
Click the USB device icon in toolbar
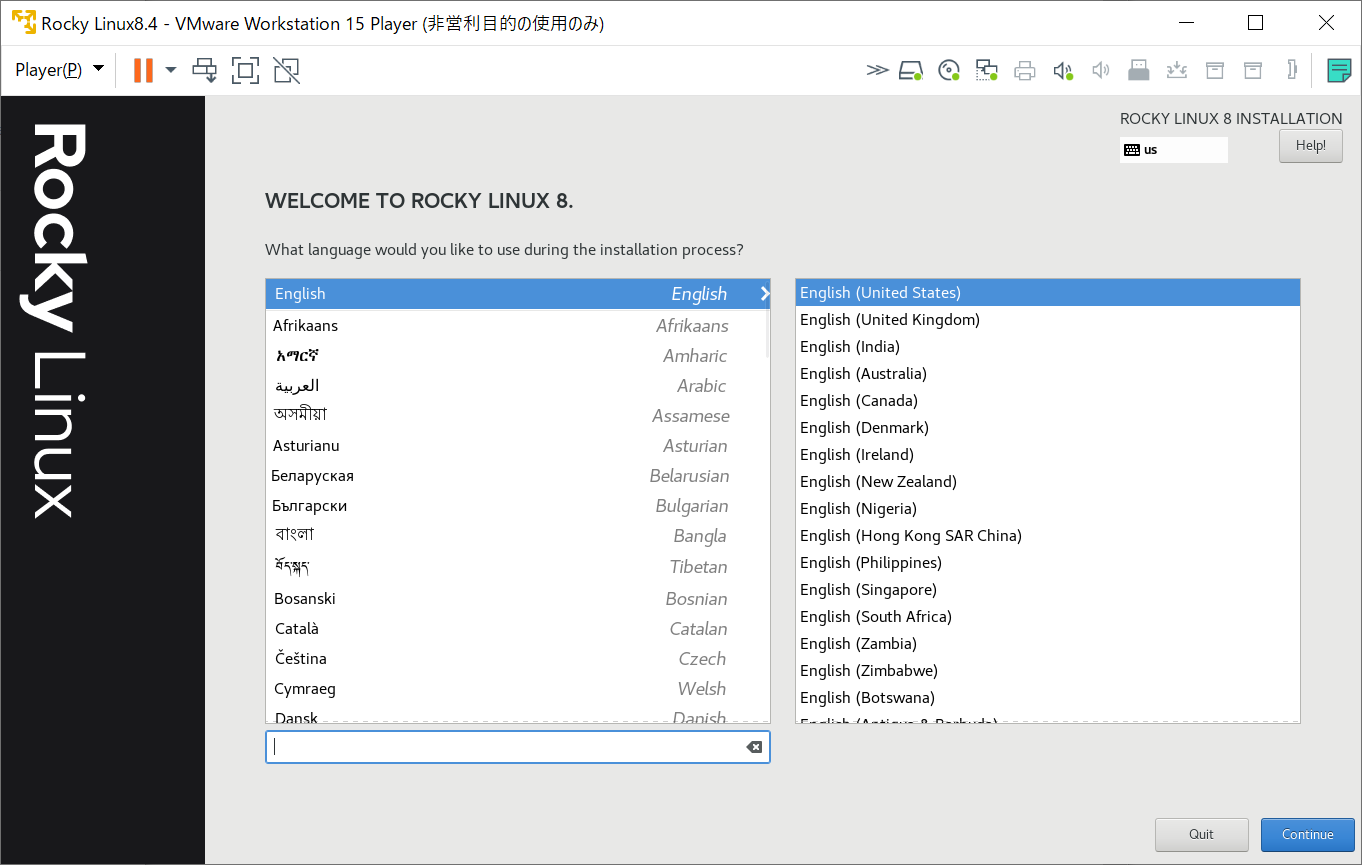click(1138, 70)
